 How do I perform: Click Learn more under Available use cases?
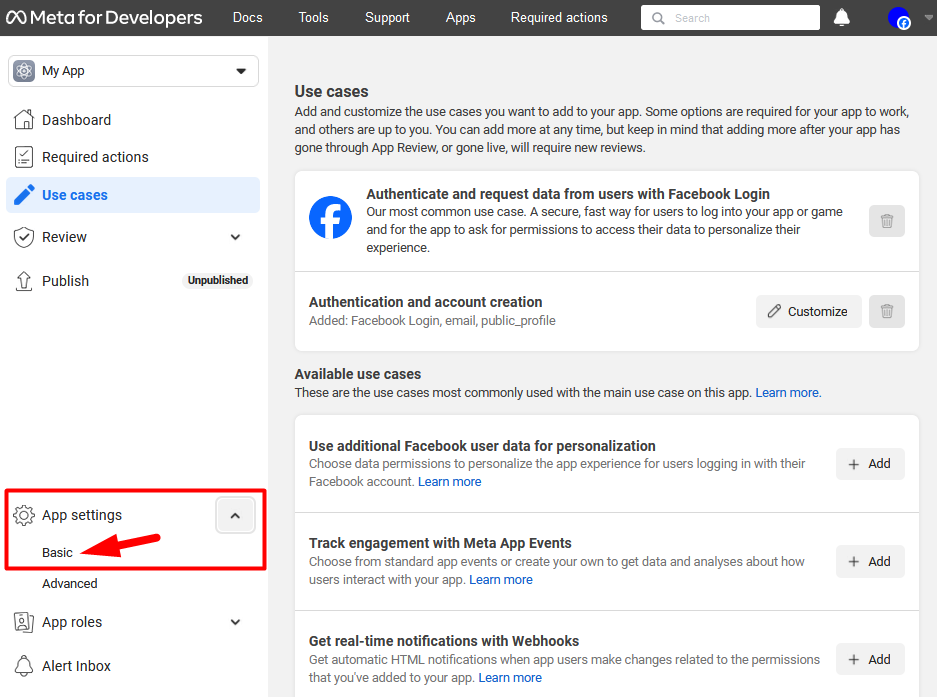[788, 393]
